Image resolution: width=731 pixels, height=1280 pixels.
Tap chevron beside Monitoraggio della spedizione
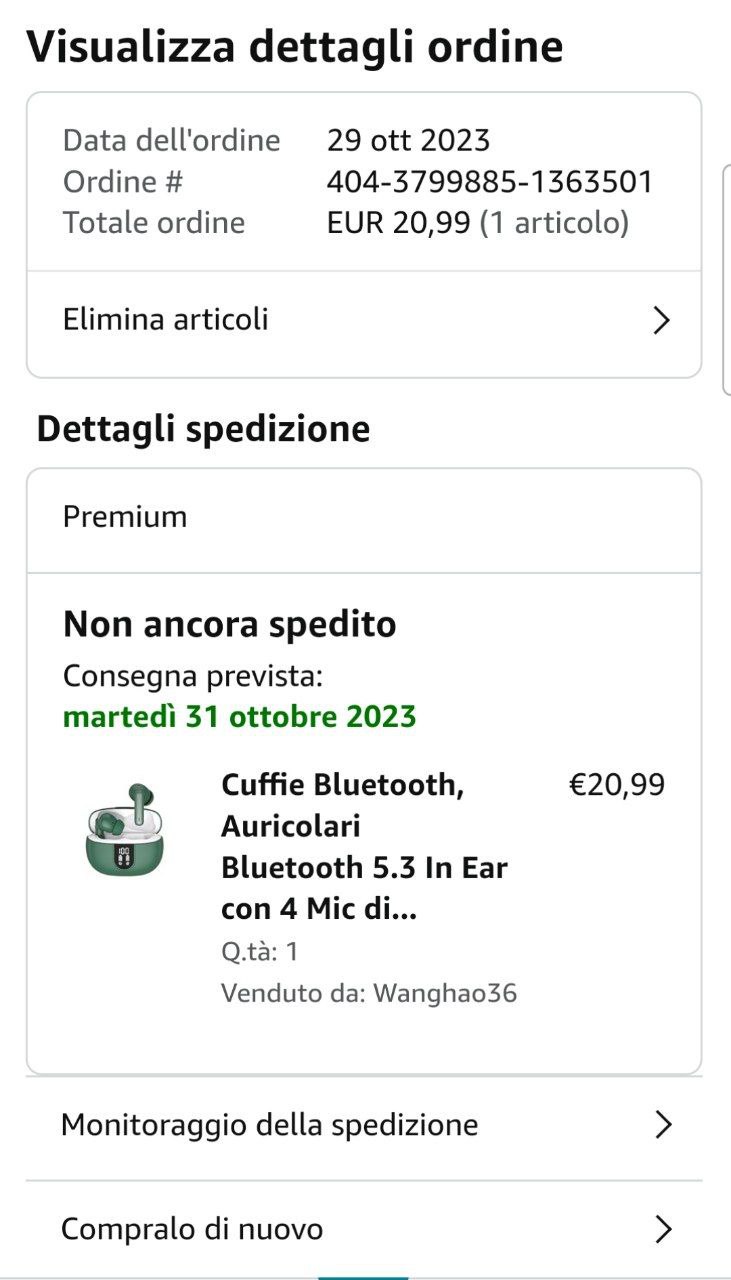click(x=662, y=1125)
